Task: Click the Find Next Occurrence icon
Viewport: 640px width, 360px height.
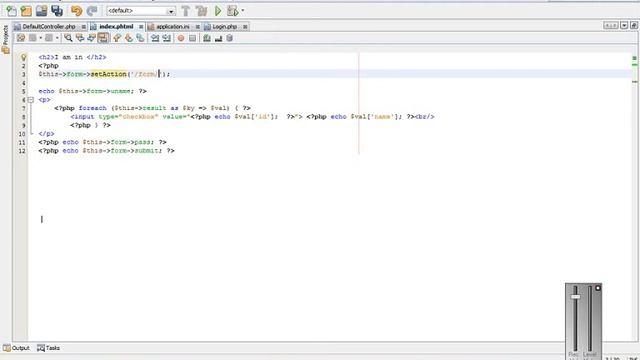Action: [x=91, y=38]
